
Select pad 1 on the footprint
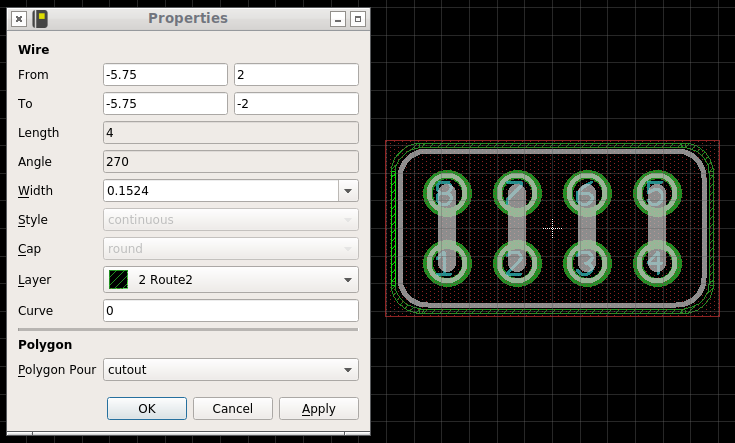pyautogui.click(x=447, y=263)
